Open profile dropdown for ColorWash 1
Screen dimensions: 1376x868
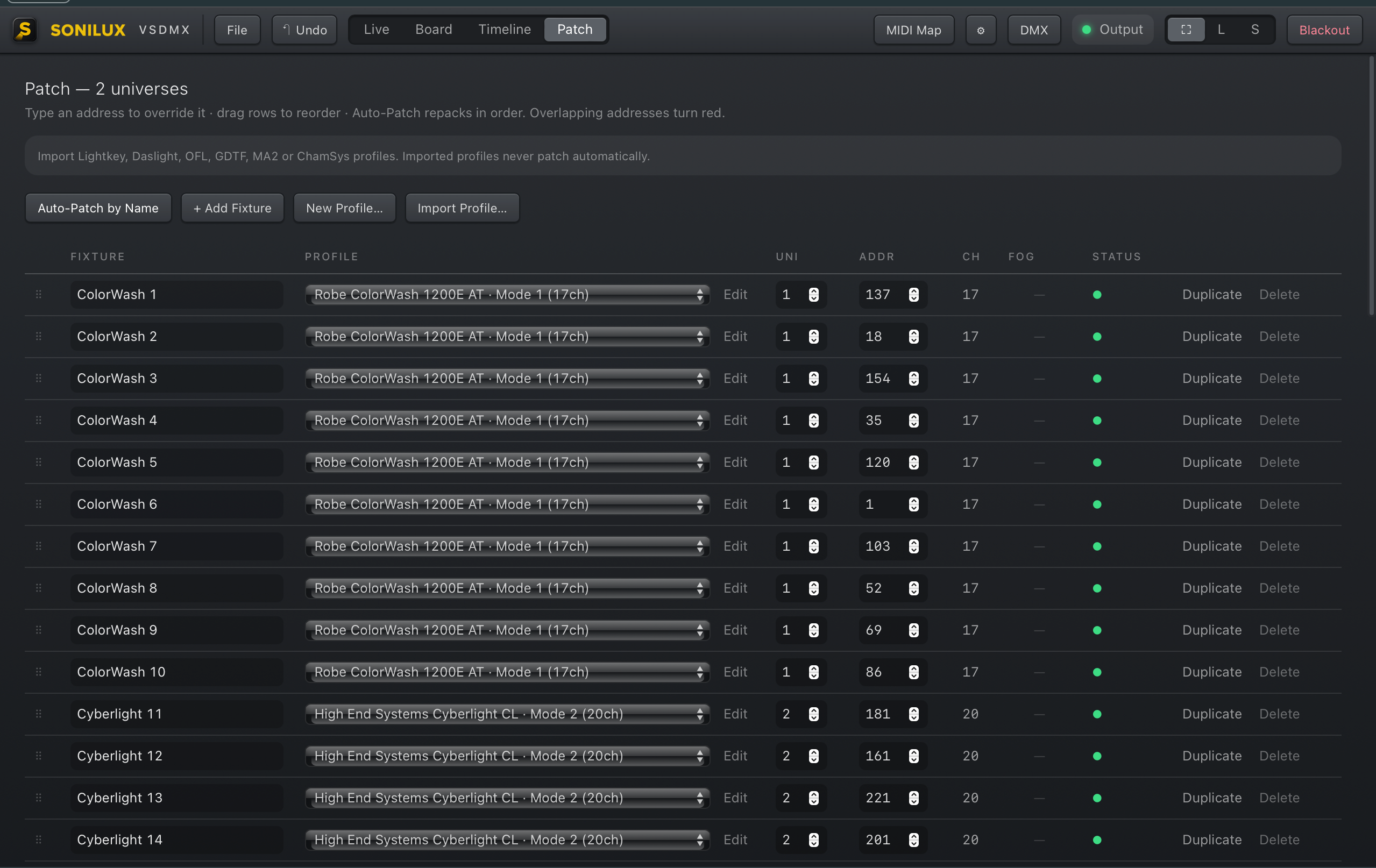click(x=507, y=295)
